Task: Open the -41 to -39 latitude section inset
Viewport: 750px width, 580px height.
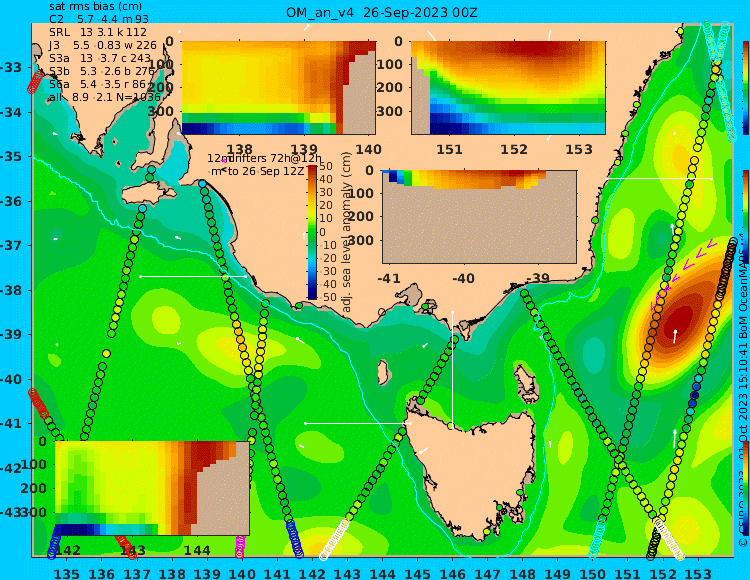Action: (479, 217)
